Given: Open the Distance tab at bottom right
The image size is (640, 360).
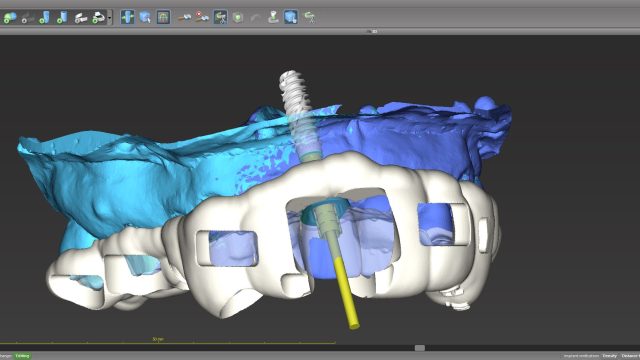Looking at the screenshot, I should pos(630,356).
